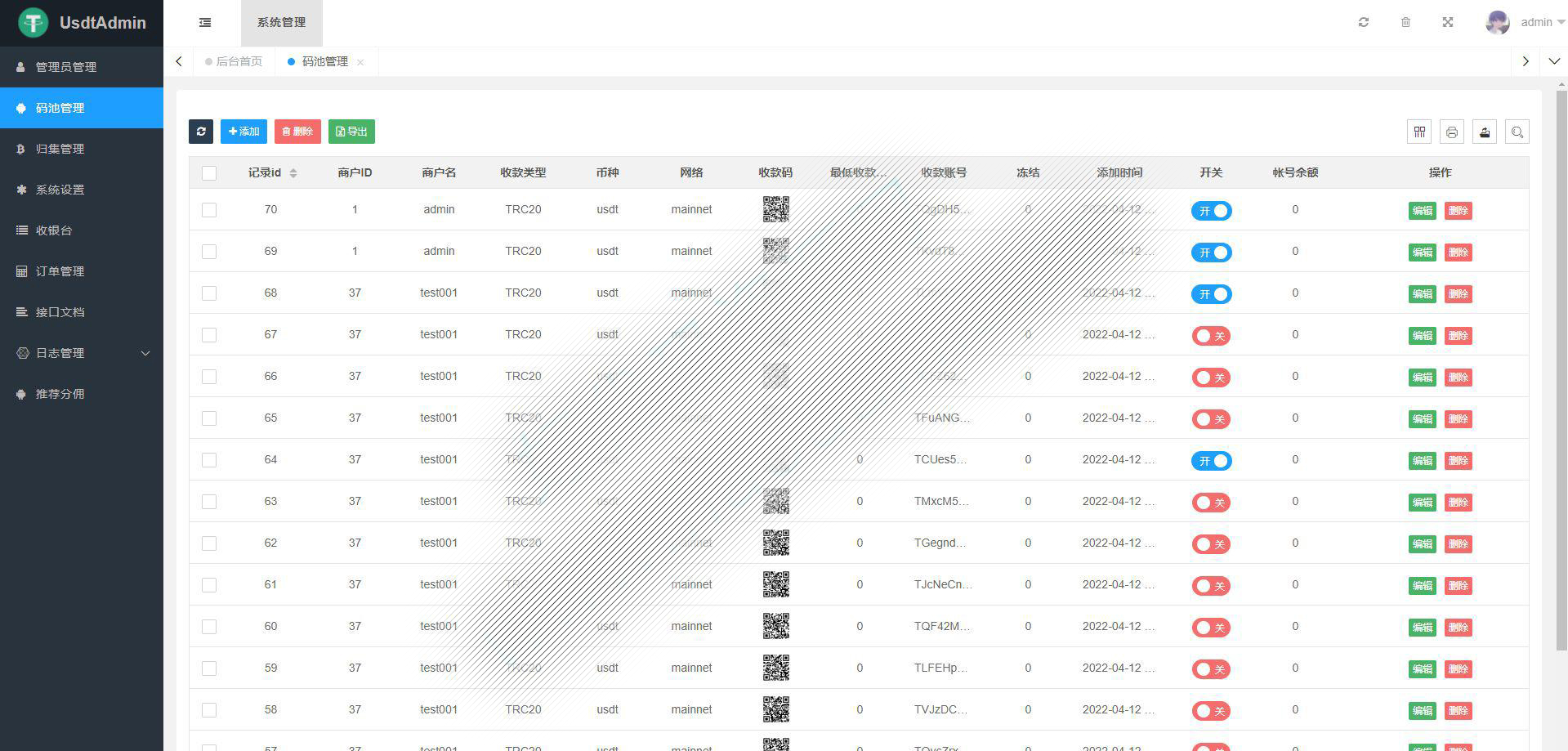1568x751 pixels.
Task: Select 码池管理 sidebar item
Action: click(82, 108)
